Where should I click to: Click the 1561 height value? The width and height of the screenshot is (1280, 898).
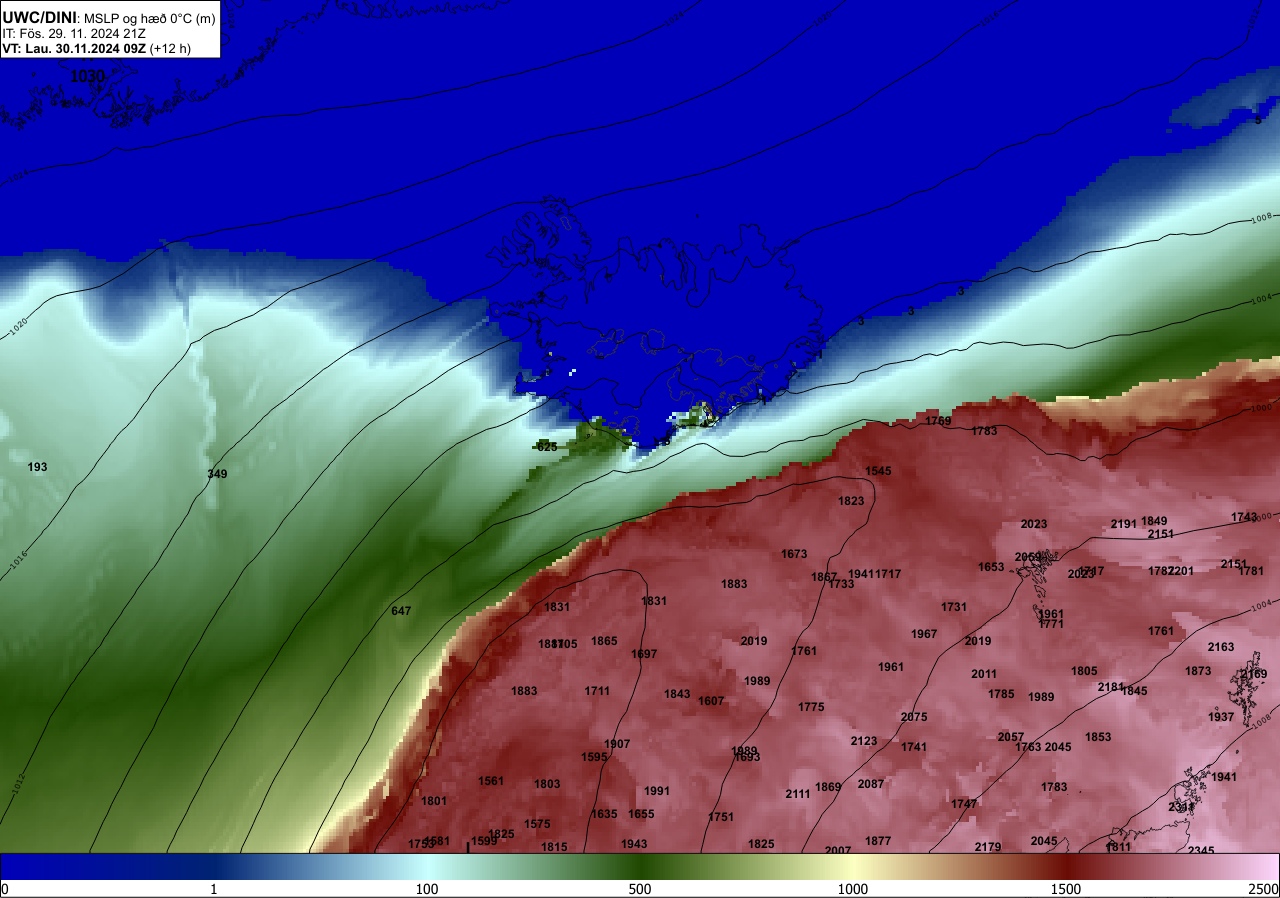[491, 781]
